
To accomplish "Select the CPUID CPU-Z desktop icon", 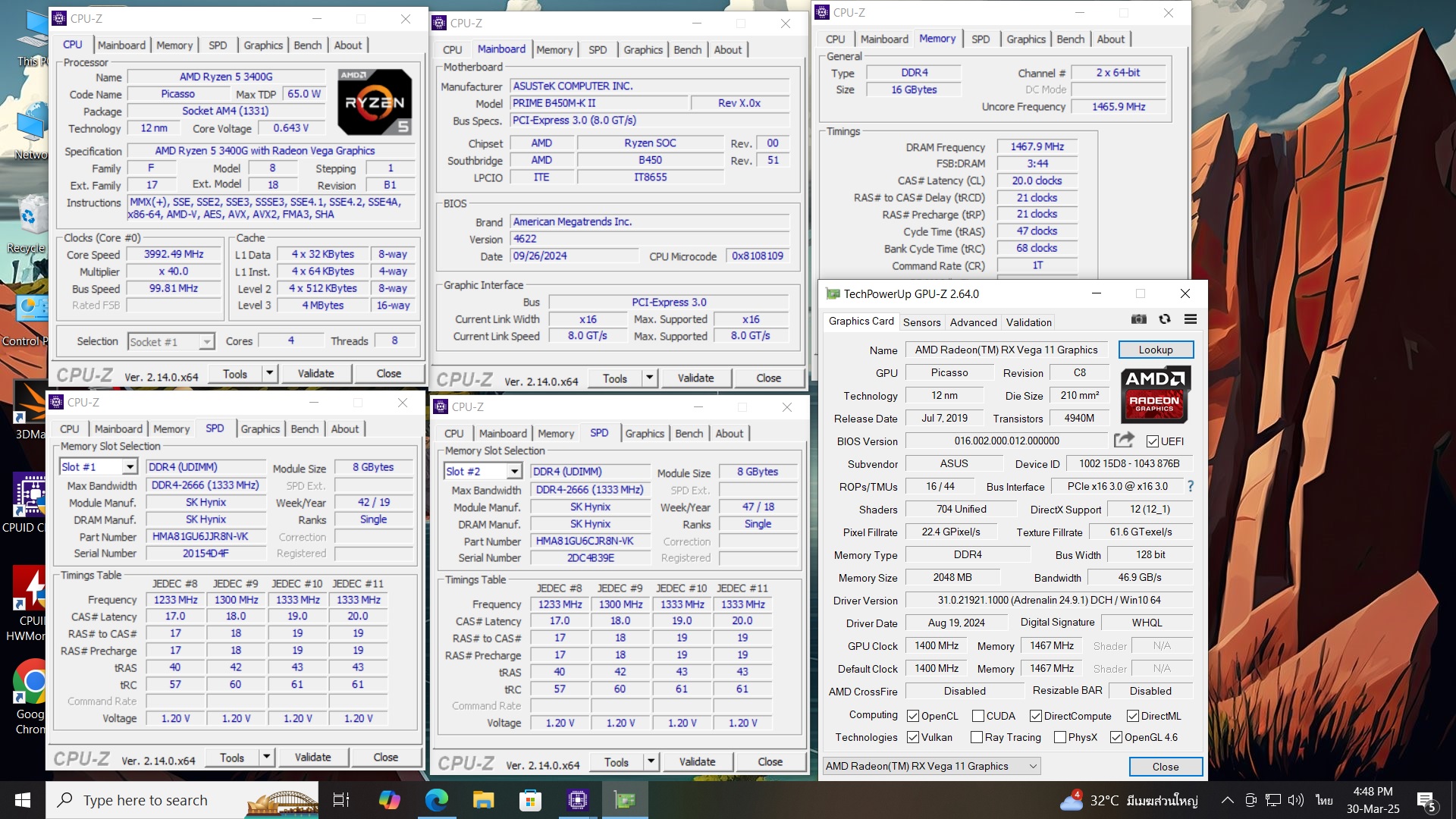I will point(29,504).
